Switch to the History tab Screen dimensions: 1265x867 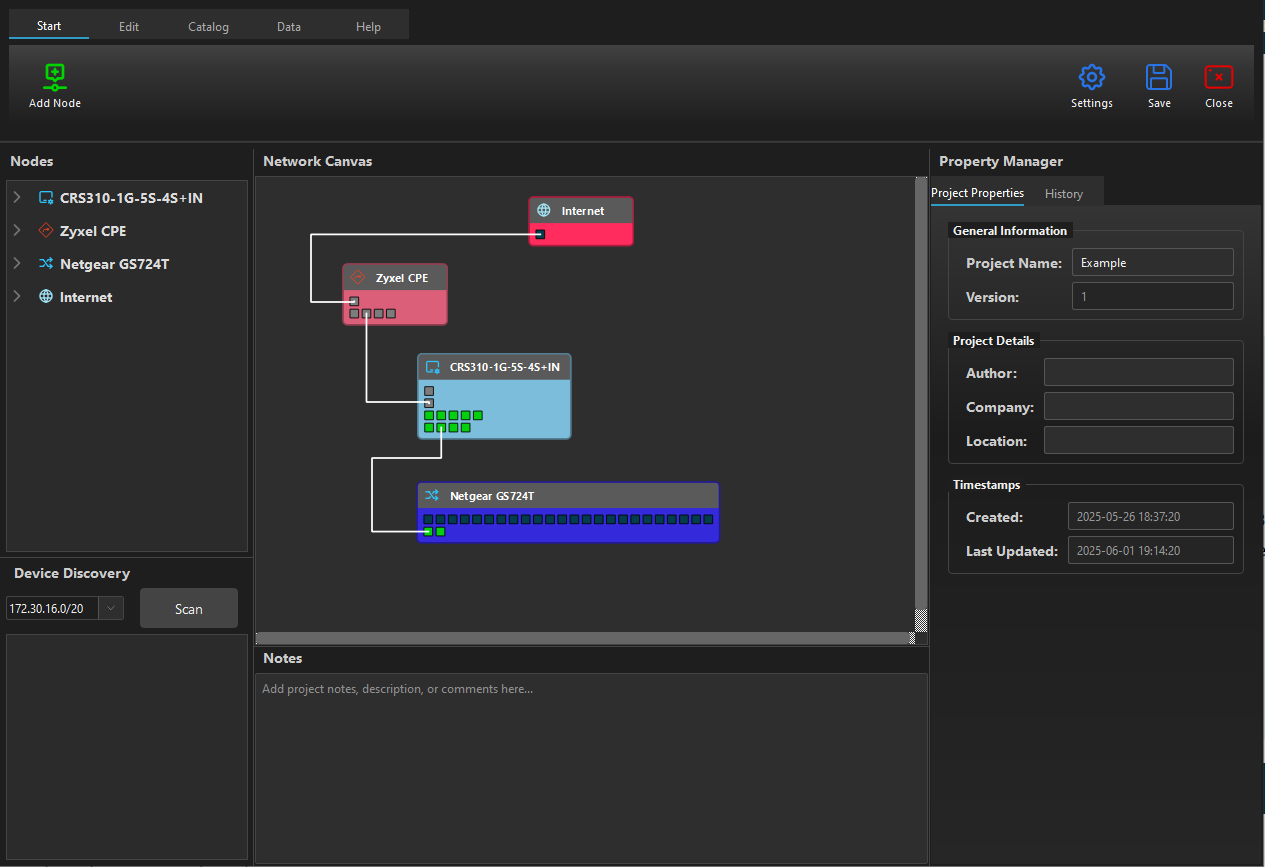click(1064, 193)
